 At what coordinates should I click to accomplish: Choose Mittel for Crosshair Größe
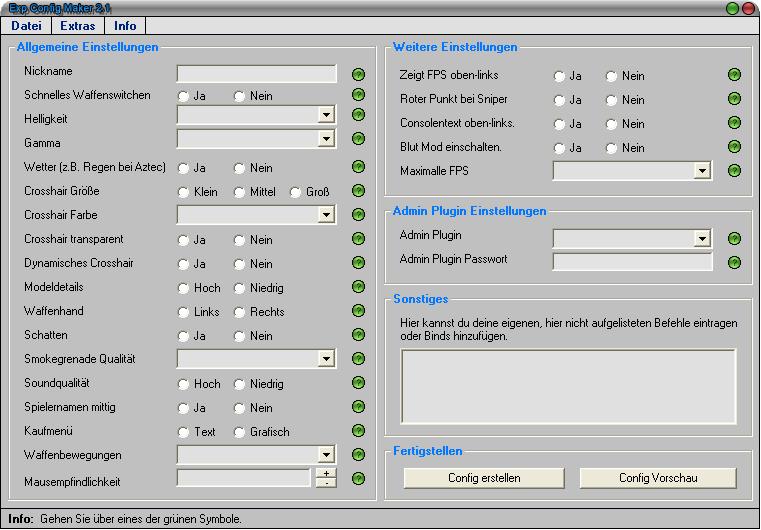click(x=240, y=192)
